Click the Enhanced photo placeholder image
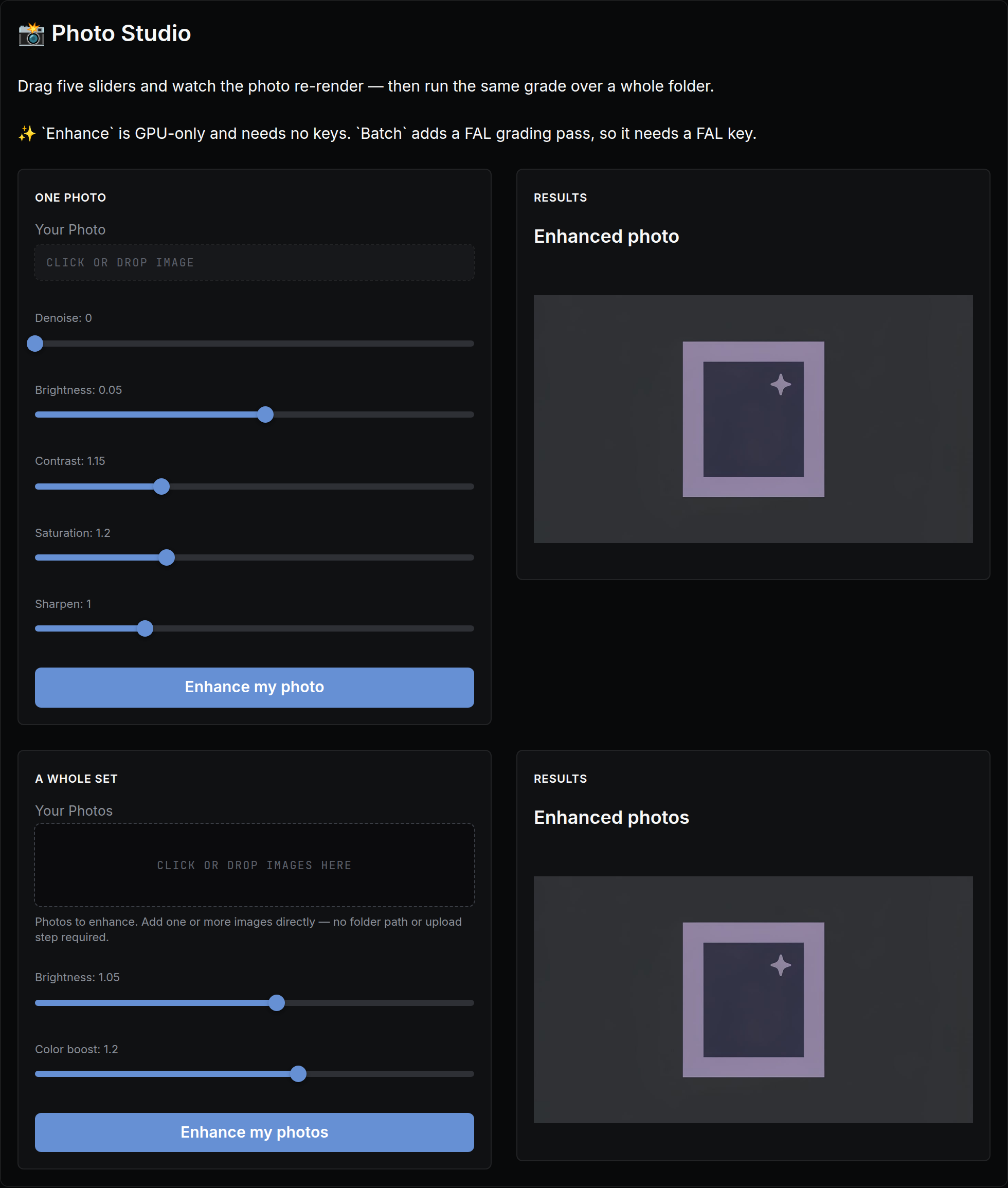Screen dimensions: 1008x1188 point(753,419)
